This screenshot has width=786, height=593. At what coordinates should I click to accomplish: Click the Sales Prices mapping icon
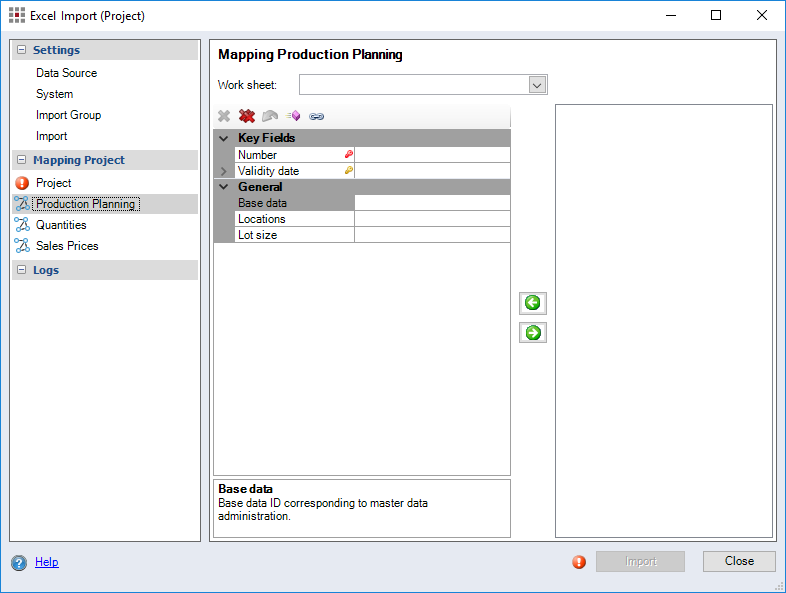[22, 246]
